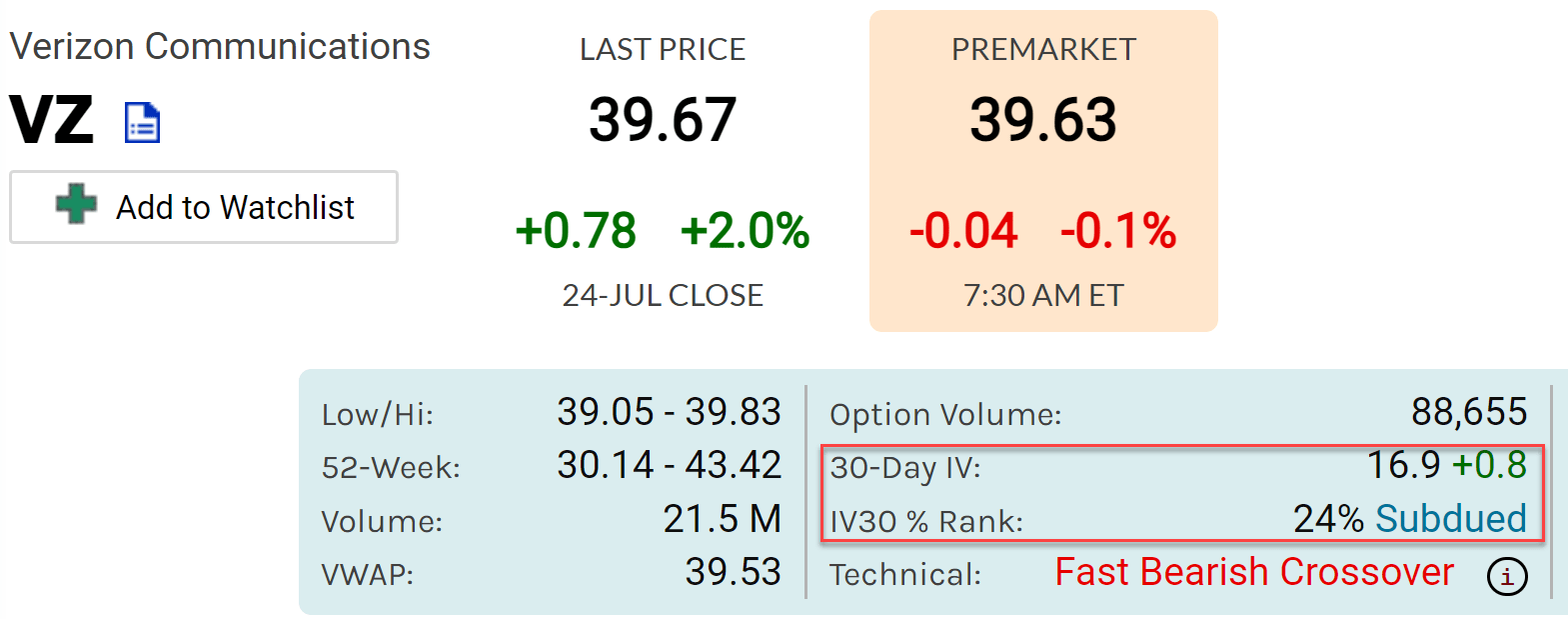1568x619 pixels.
Task: Click the 7:30 AM ET timestamp
Action: (x=1043, y=296)
